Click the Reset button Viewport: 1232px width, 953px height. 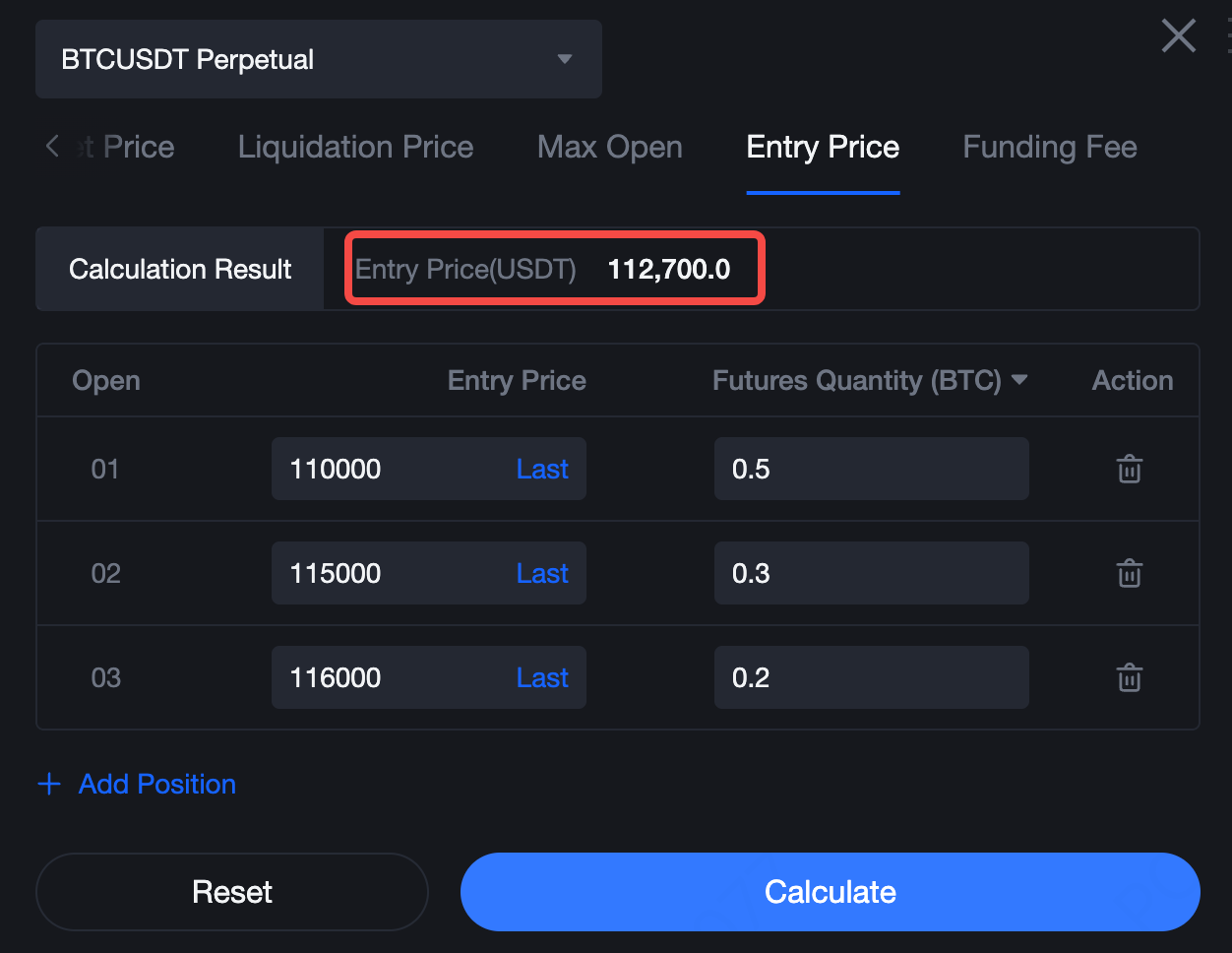tap(232, 892)
